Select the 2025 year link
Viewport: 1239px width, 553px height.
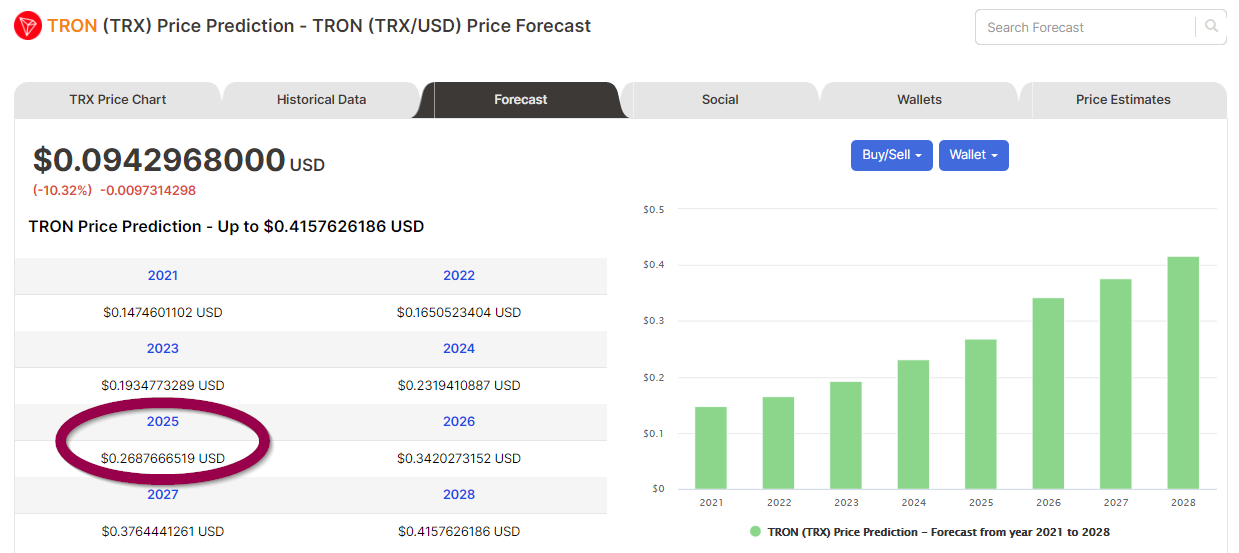coord(163,421)
